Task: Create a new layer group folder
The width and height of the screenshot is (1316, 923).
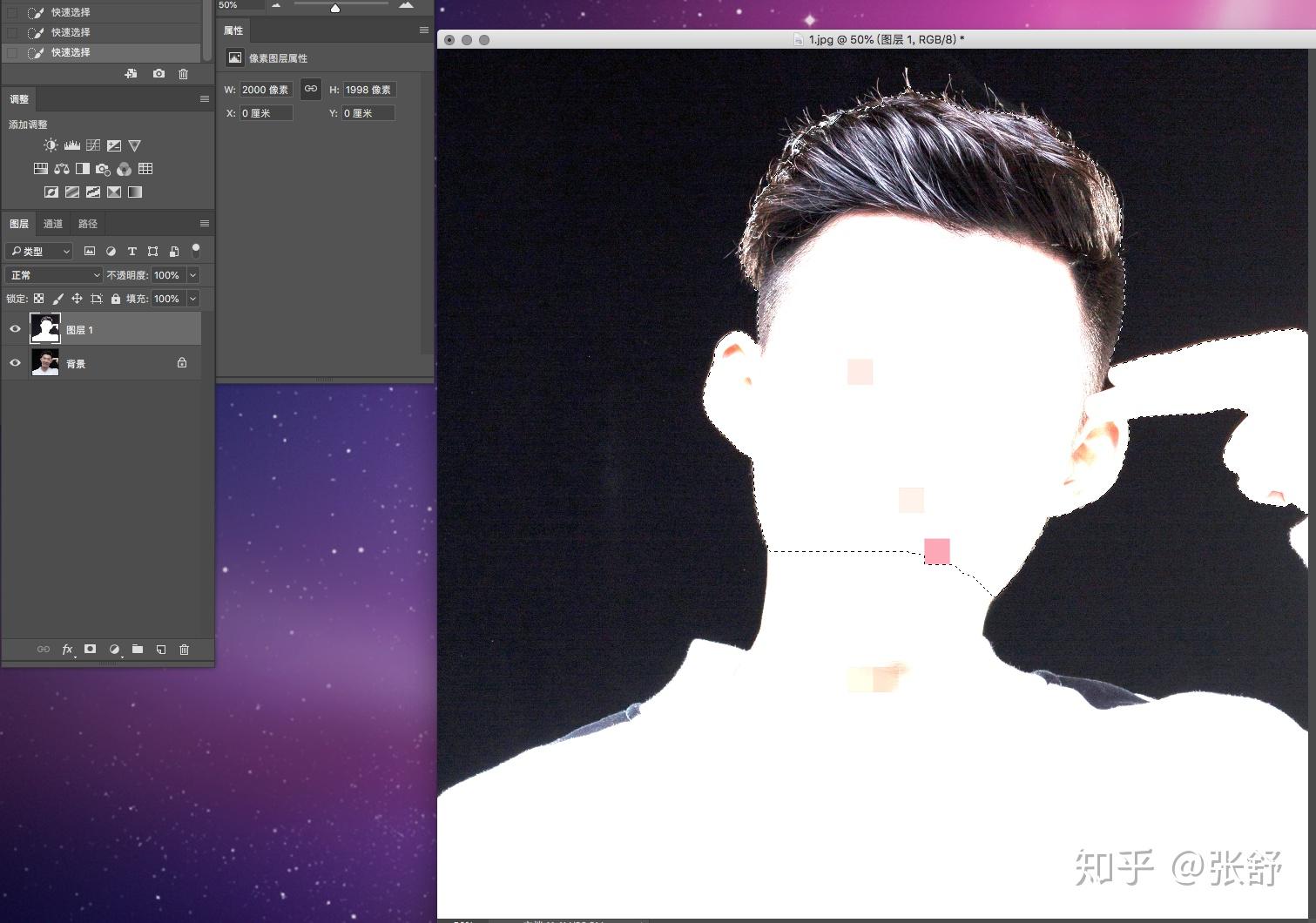Action: [x=138, y=649]
